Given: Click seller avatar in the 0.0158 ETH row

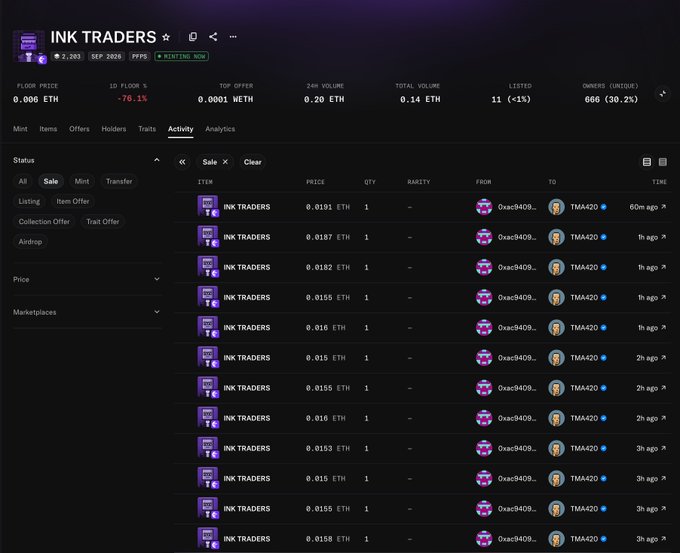Looking at the screenshot, I should (x=484, y=539).
